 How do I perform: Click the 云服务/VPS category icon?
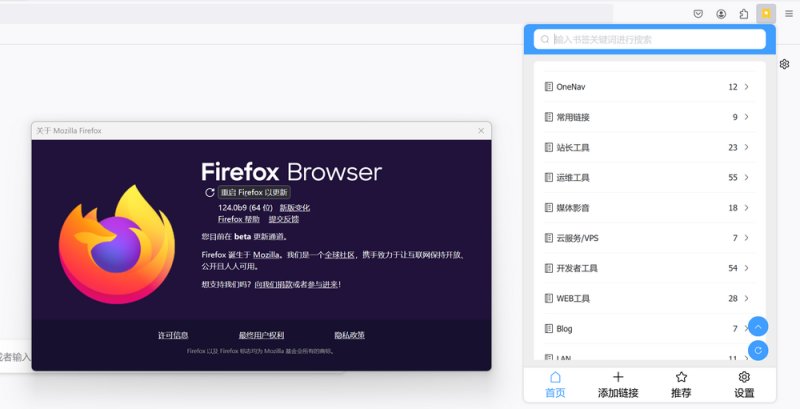click(548, 238)
